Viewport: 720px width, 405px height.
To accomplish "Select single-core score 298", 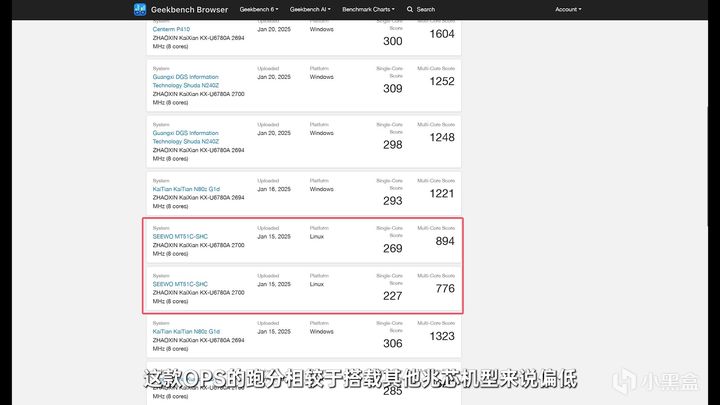I will [x=393, y=145].
